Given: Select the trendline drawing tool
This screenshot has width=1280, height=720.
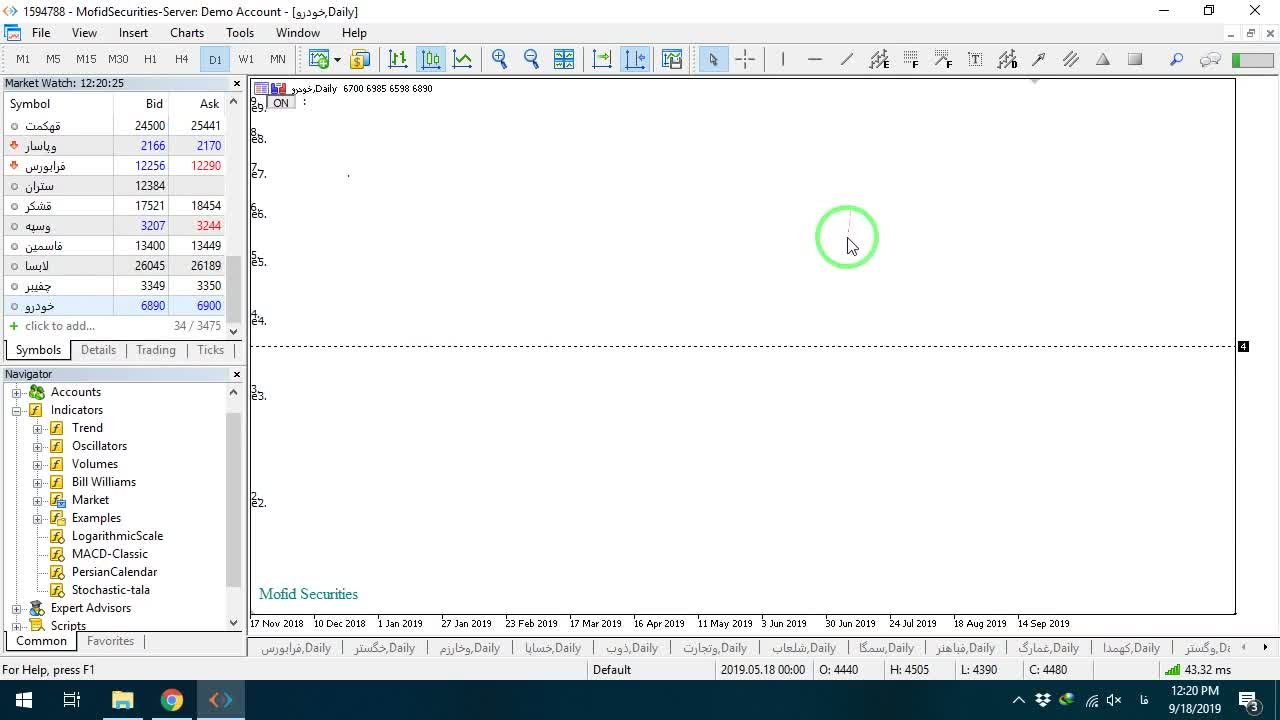Looking at the screenshot, I should [847, 60].
